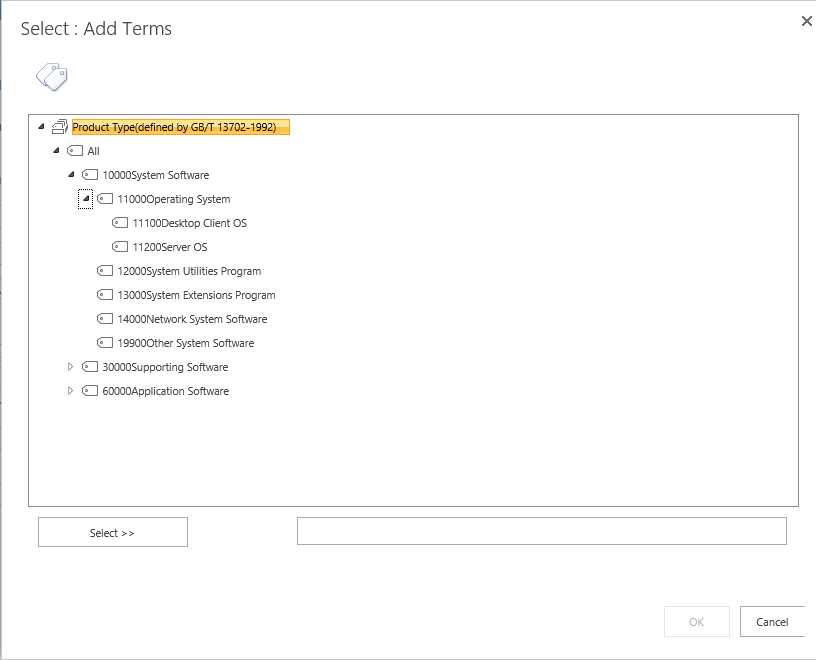
Task: Click the tag icon next to All
Action: point(75,151)
